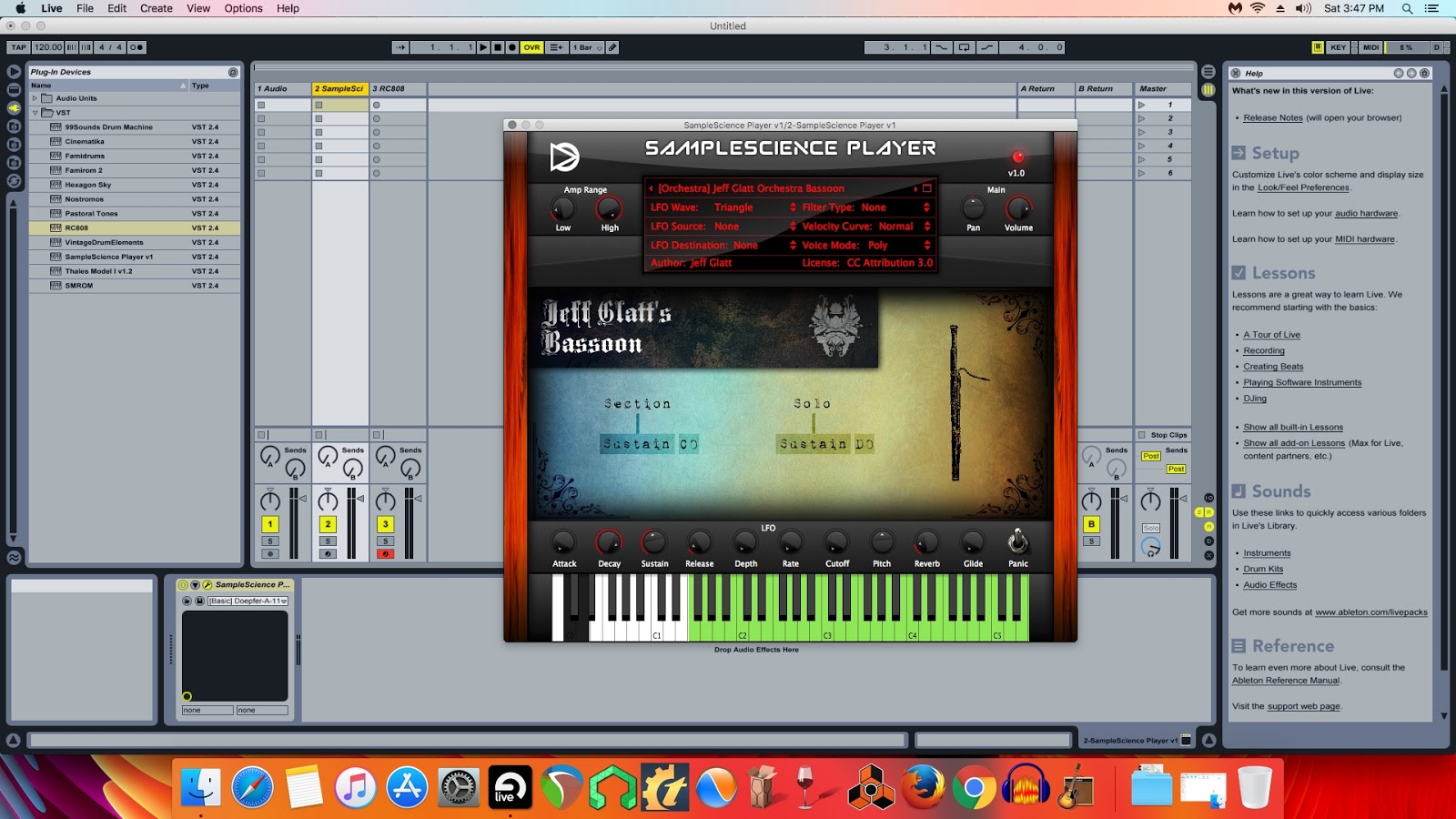
Task: Disarm the red record button on track 3
Action: click(386, 553)
